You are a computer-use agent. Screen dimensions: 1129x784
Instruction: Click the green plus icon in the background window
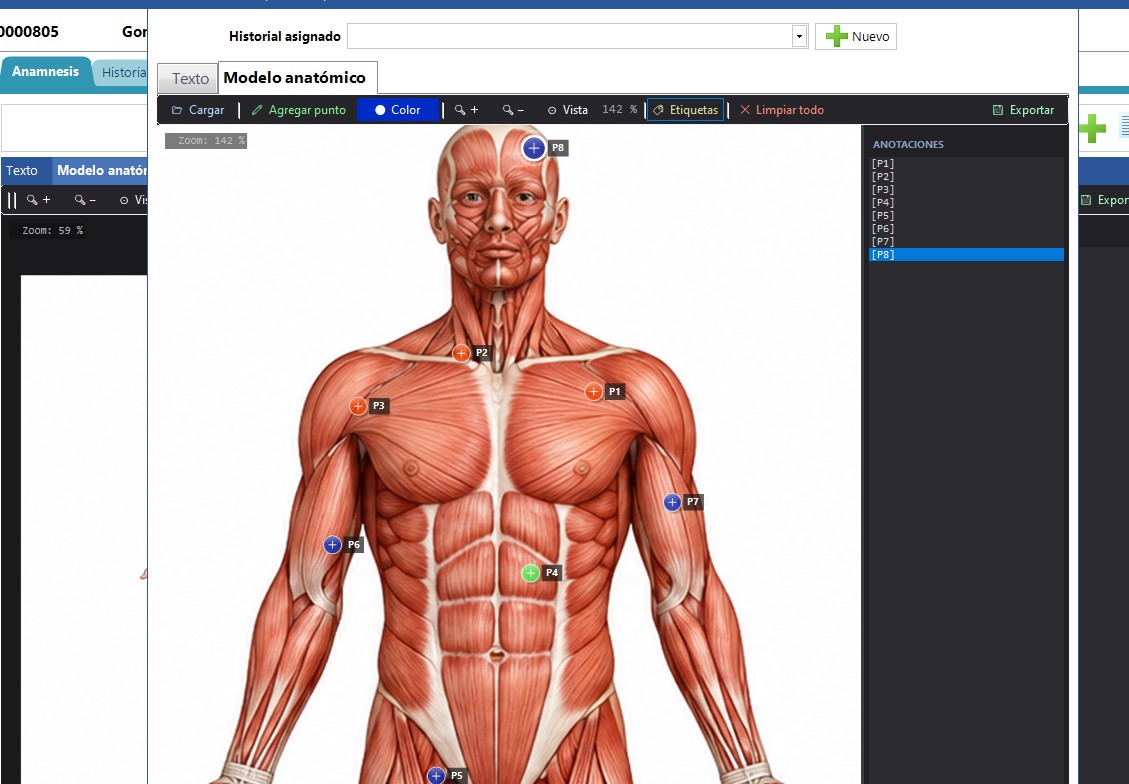[1092, 128]
